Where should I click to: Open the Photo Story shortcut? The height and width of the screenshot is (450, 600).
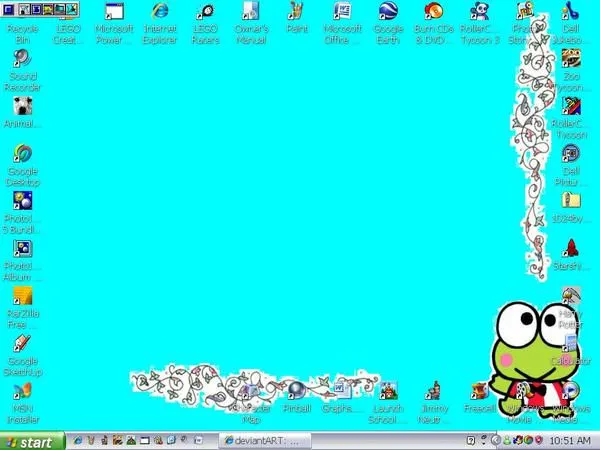click(x=525, y=11)
